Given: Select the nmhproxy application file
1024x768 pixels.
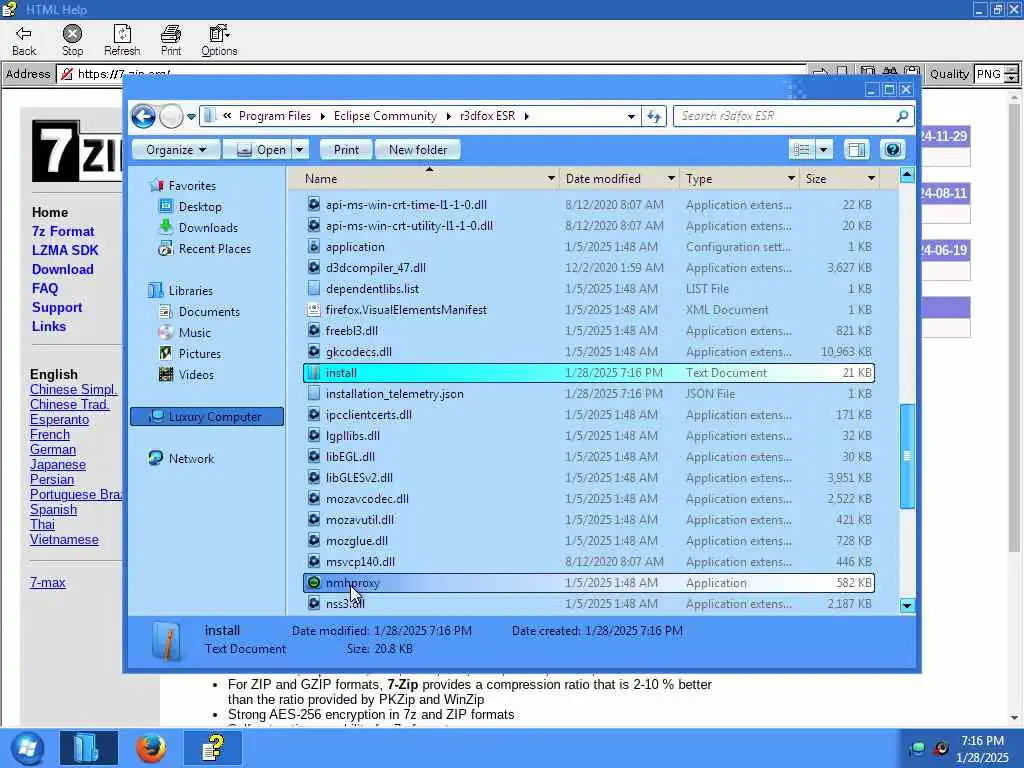Looking at the screenshot, I should click(x=589, y=583).
